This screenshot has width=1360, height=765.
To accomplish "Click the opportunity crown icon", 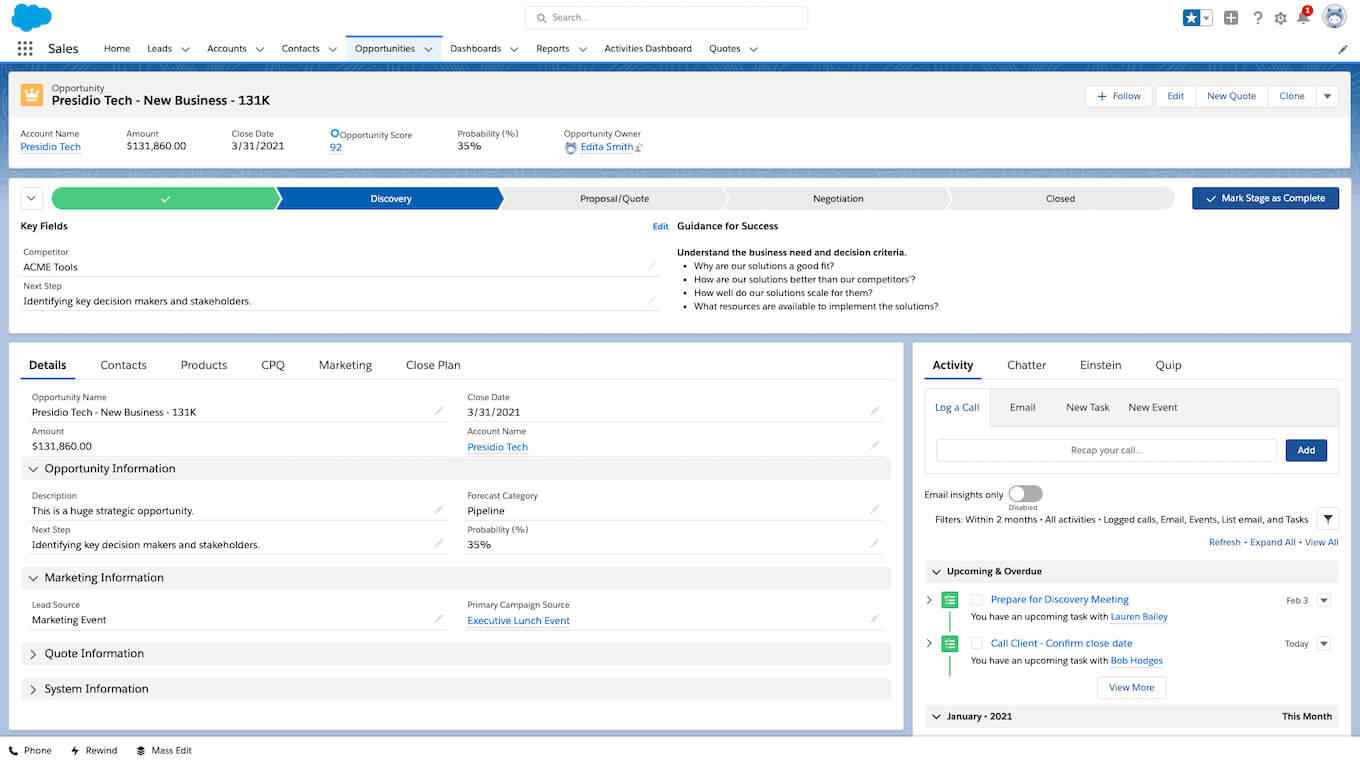I will coord(32,95).
